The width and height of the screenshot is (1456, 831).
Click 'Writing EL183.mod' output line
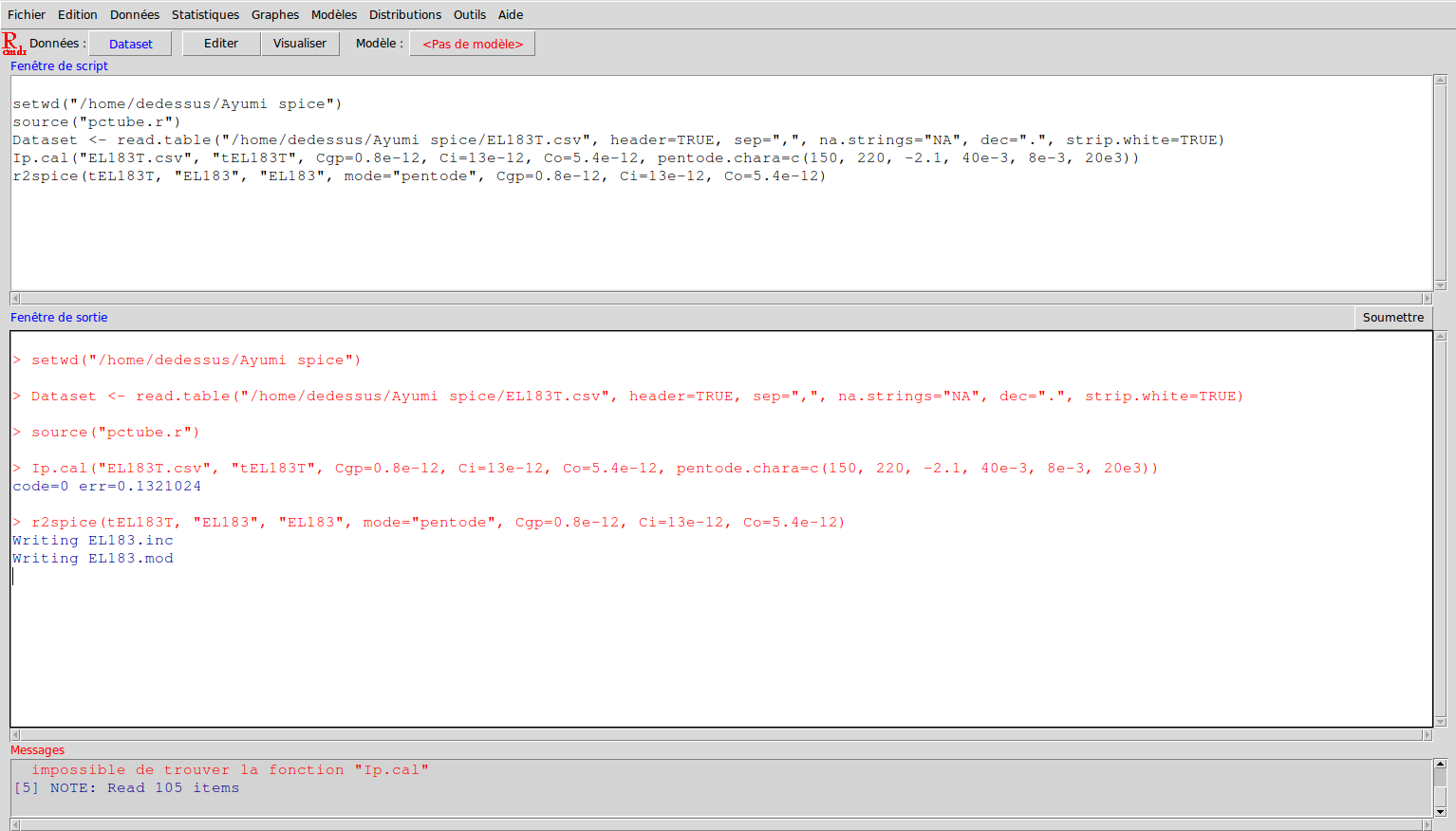pos(93,558)
